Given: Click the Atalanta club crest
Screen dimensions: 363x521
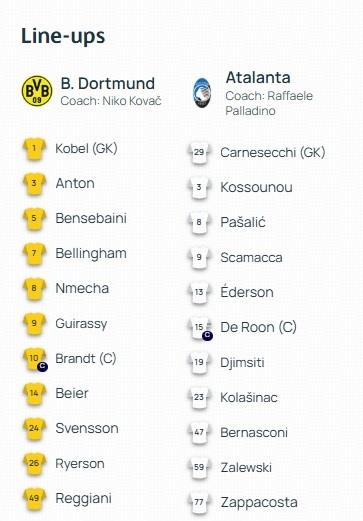Looking at the screenshot, I should tap(202, 93).
